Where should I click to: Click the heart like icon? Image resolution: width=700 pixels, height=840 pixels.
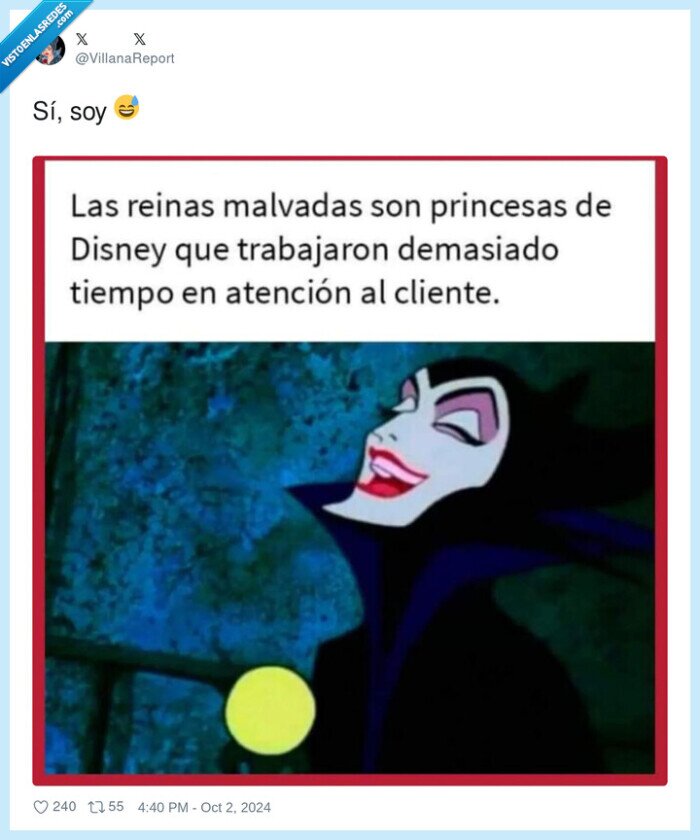coord(41,807)
